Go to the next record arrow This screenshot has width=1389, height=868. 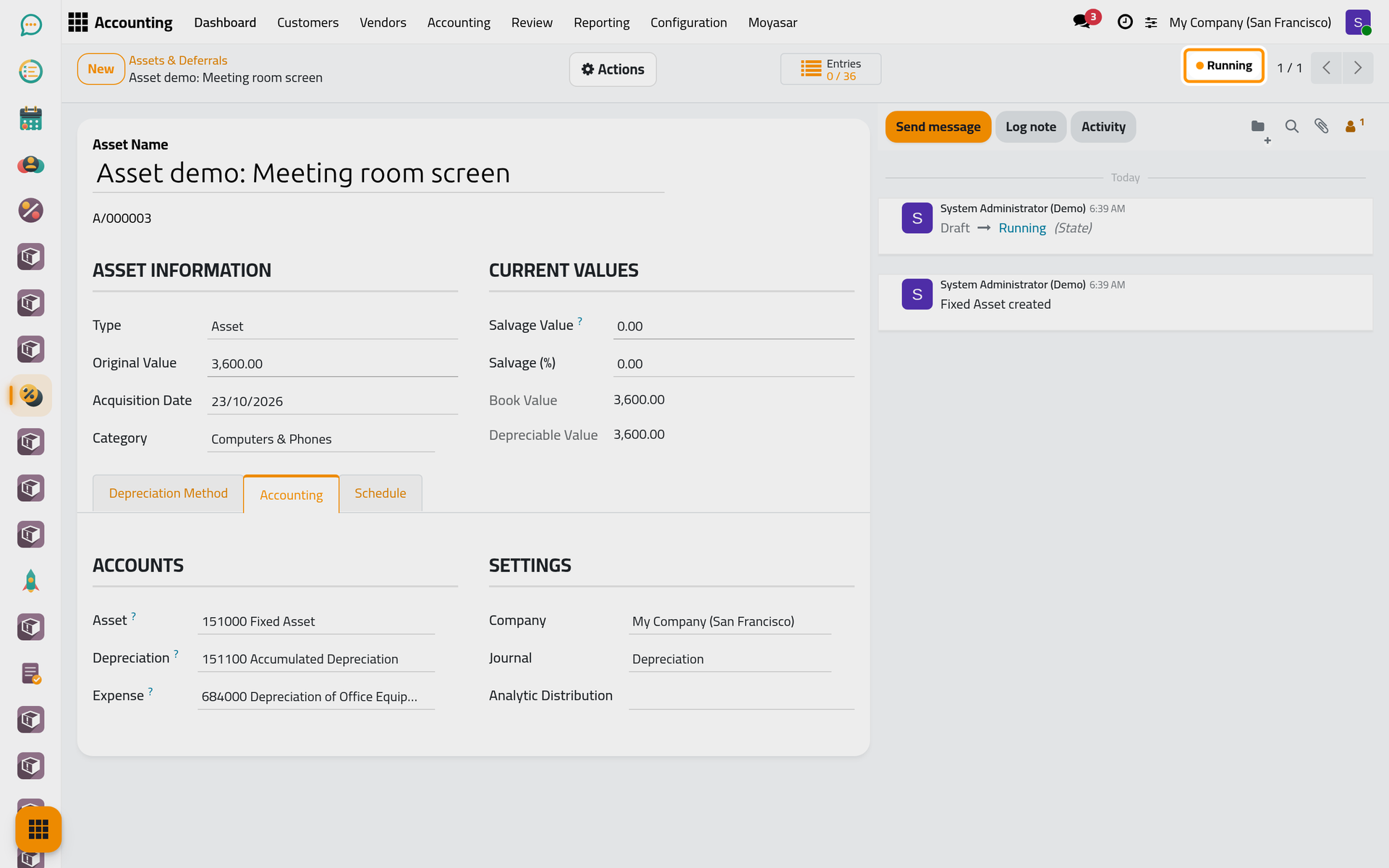click(1358, 68)
